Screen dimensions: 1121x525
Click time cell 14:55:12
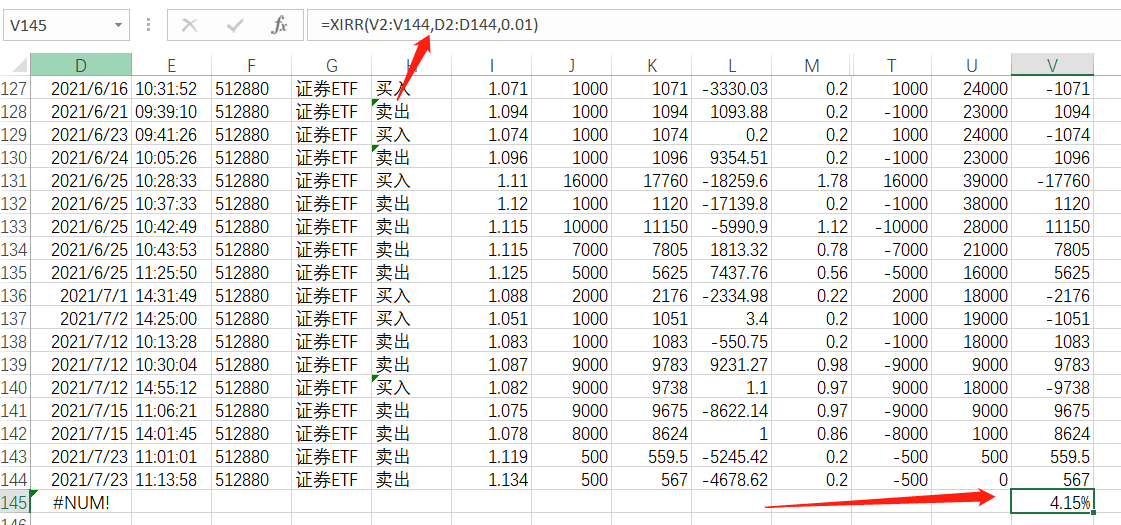pyautogui.click(x=172, y=387)
